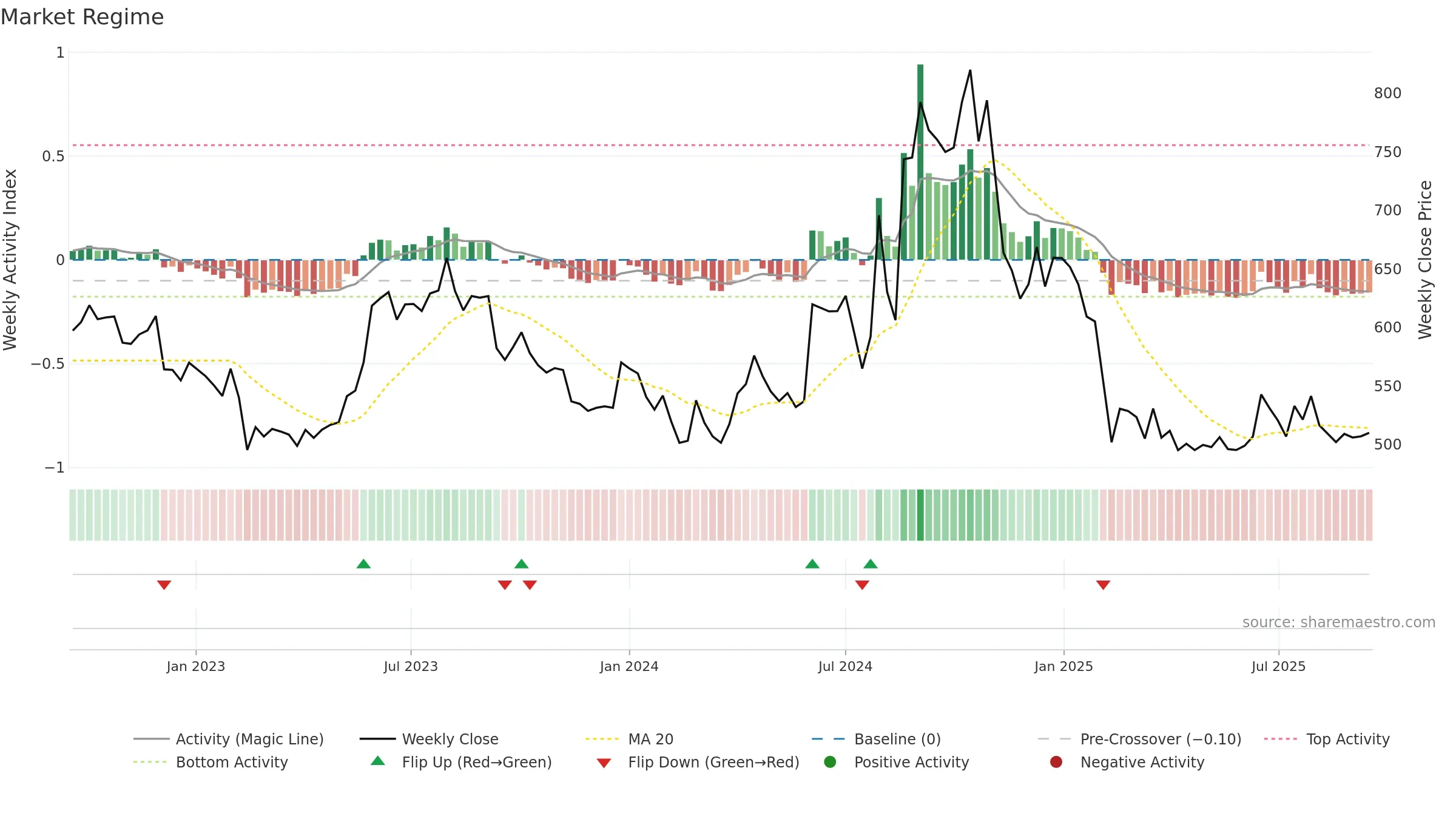Click the 750 price axis tick label
Viewport: 1456px width, 819px height.
point(1387,152)
